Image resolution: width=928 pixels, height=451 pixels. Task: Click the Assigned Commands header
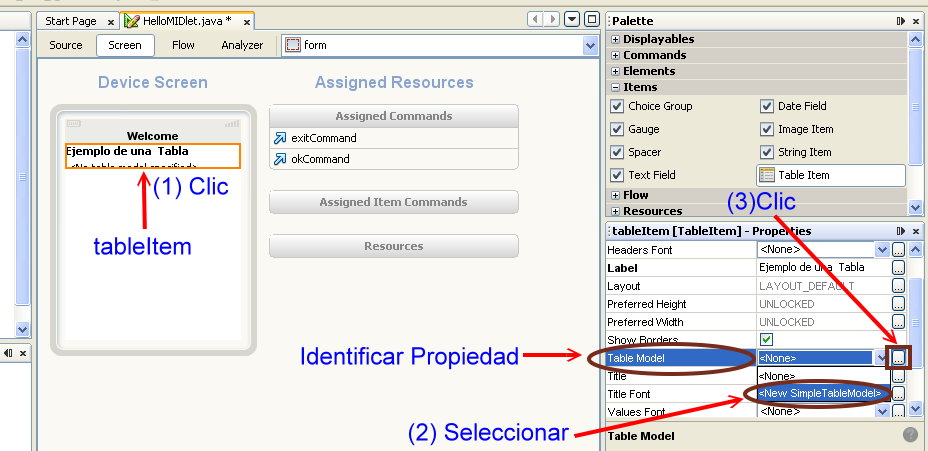(x=394, y=116)
